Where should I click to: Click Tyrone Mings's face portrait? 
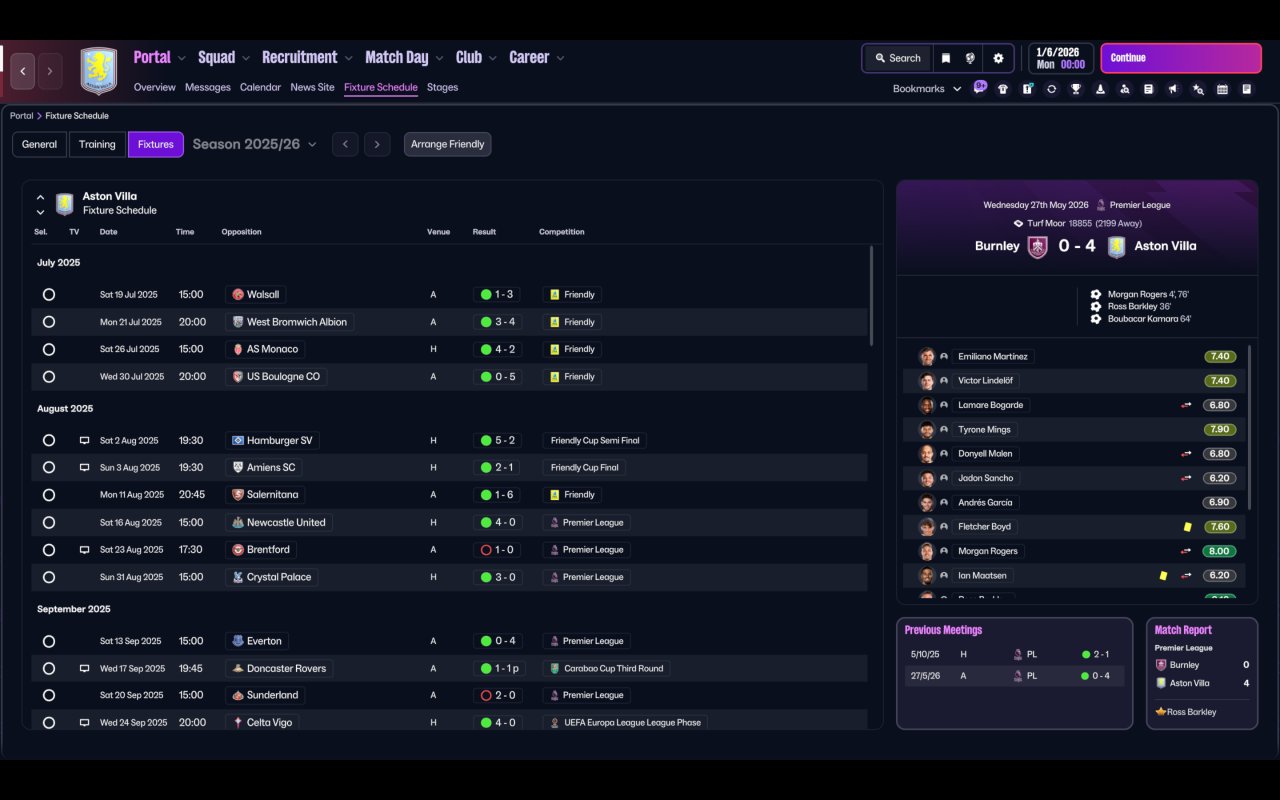pyautogui.click(x=927, y=430)
